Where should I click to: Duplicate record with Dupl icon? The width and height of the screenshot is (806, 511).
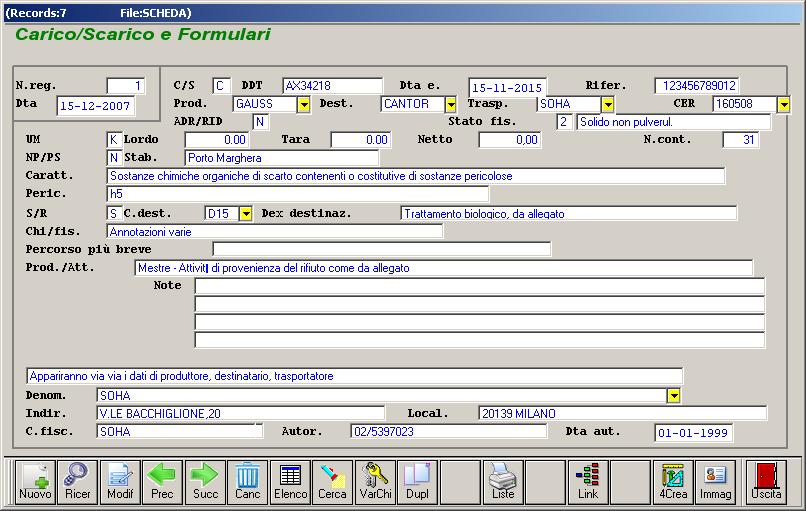tap(417, 482)
